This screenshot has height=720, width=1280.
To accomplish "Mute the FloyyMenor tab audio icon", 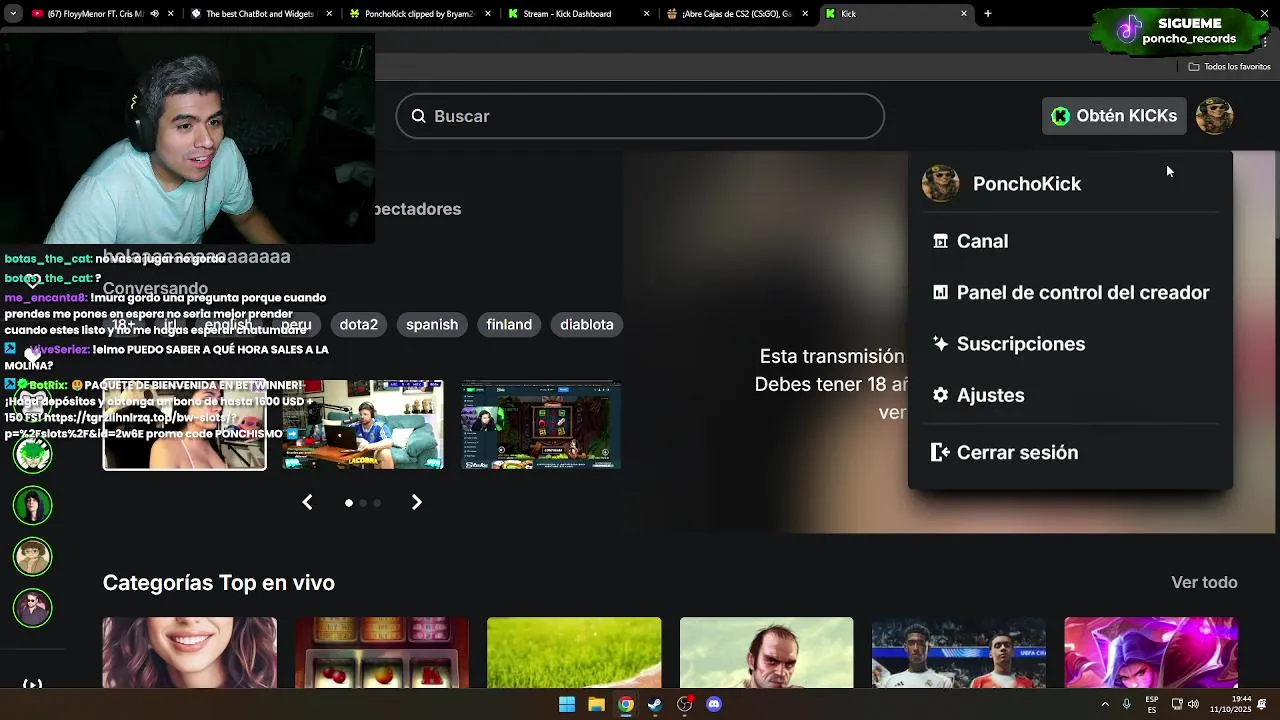I will coord(154,14).
